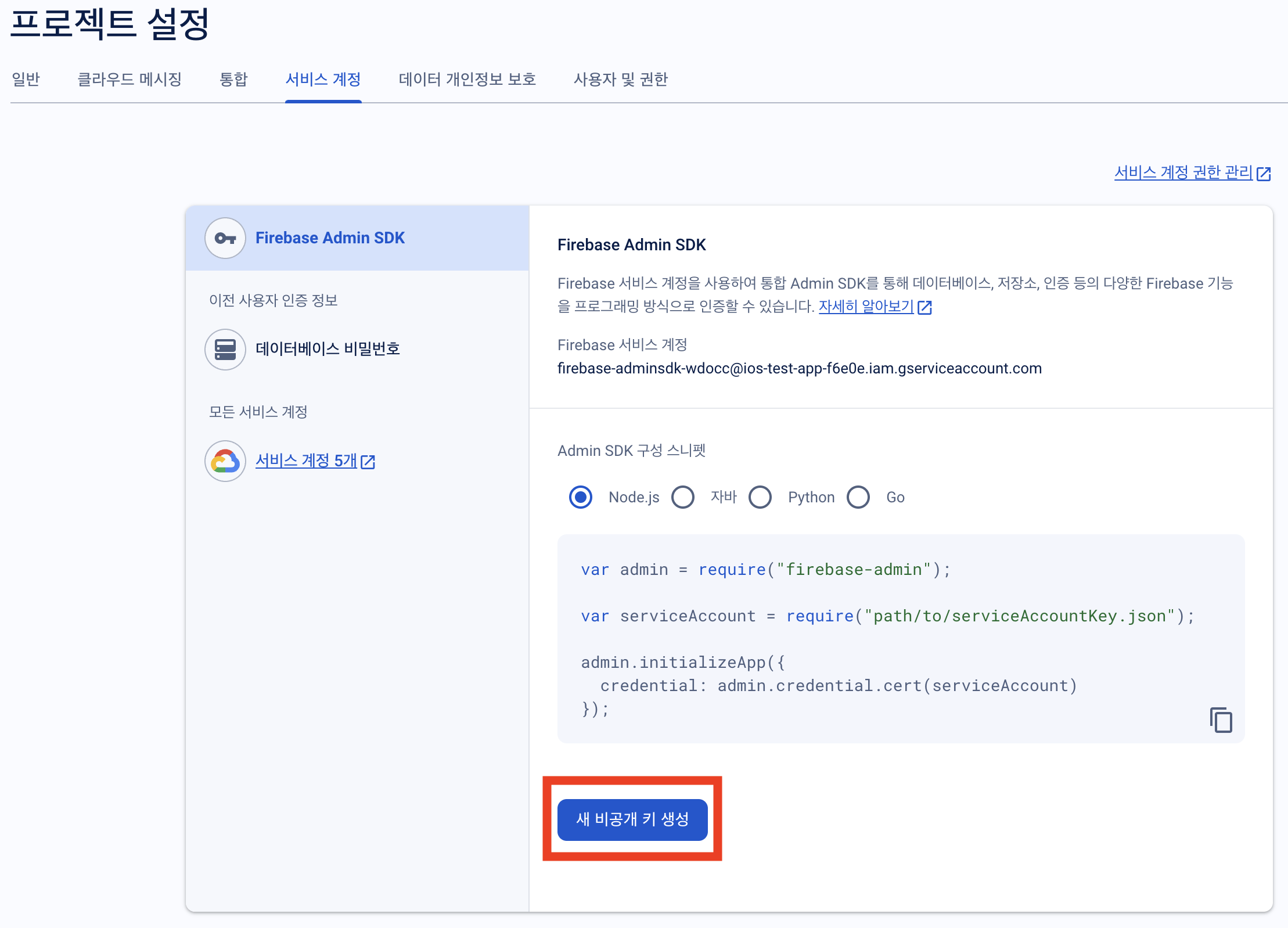Select Firebase Admin SDK in the sidebar
Viewport: 1288px width, 928px height.
tap(357, 238)
